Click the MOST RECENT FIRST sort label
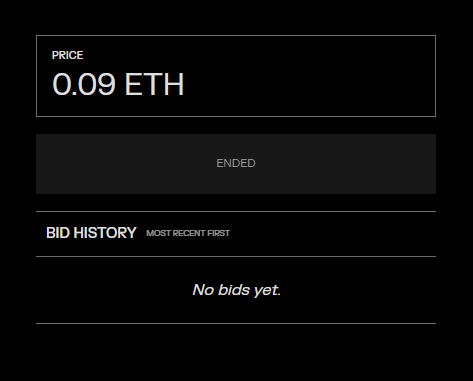Image resolution: width=473 pixels, height=381 pixels. pos(188,233)
